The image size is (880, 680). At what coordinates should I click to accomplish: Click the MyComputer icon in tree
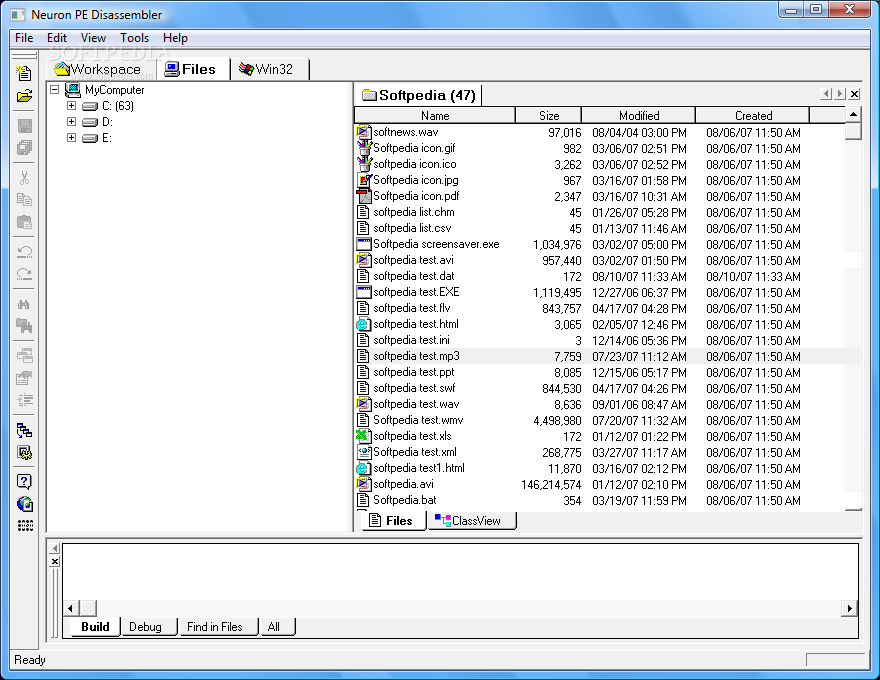coord(73,90)
